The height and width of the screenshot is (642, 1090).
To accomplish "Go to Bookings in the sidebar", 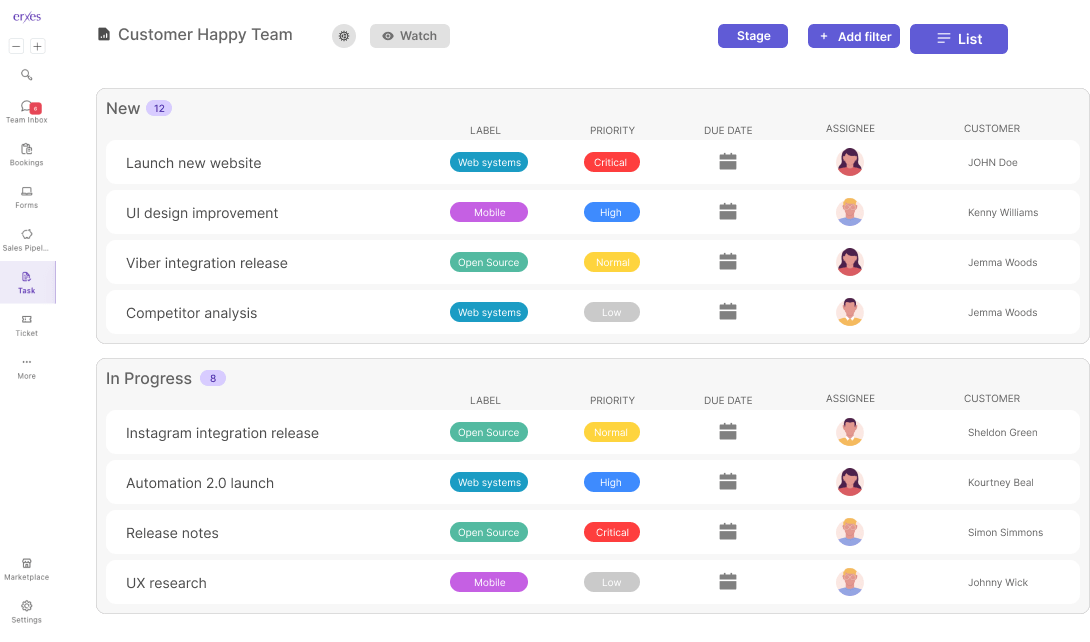I will tap(26, 154).
